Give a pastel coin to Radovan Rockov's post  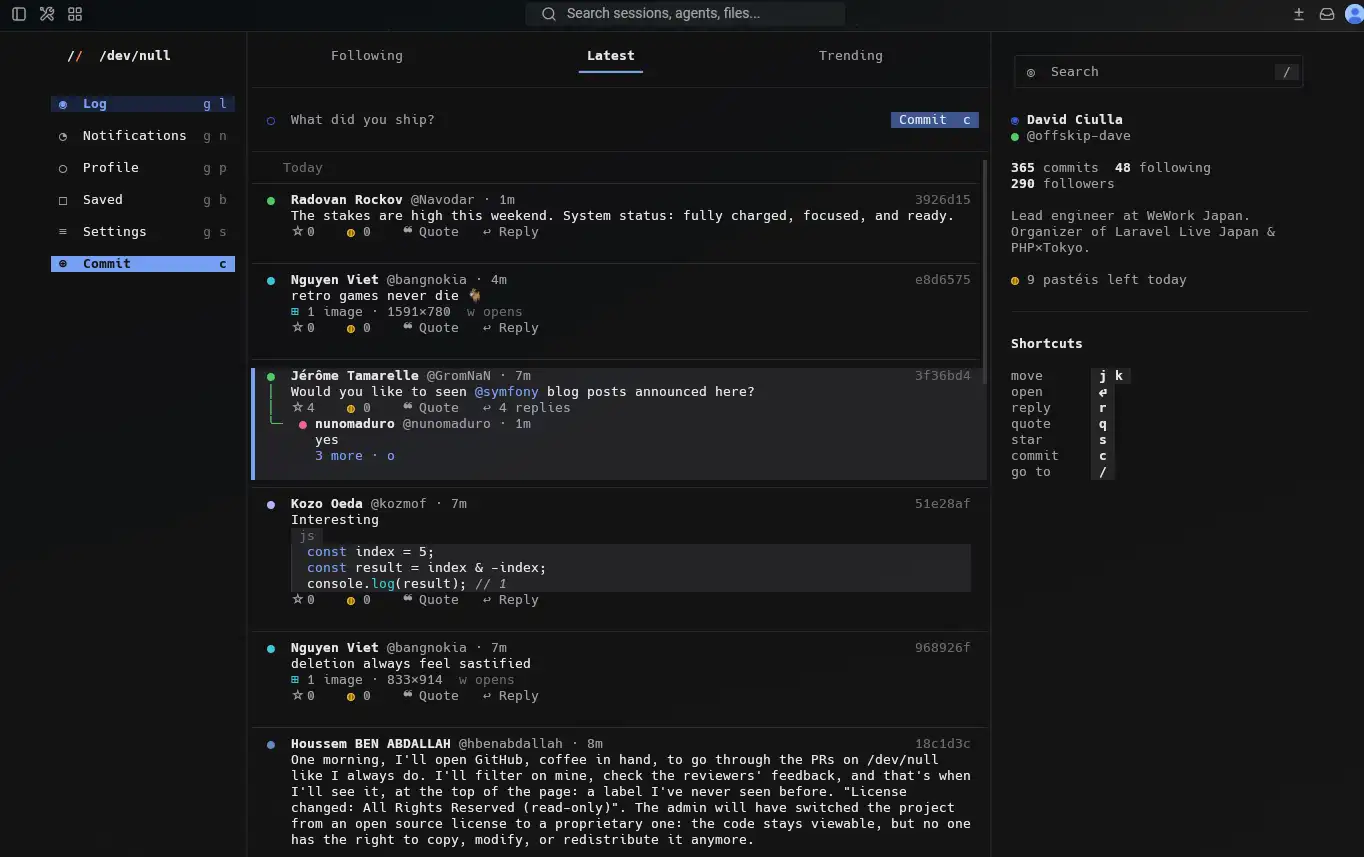359,232
